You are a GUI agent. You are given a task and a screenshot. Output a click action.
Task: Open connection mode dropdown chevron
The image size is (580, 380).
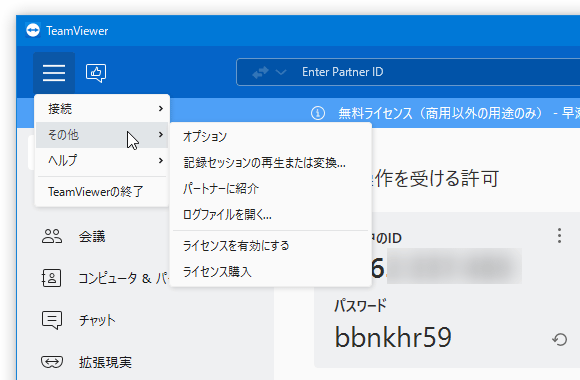pos(281,72)
